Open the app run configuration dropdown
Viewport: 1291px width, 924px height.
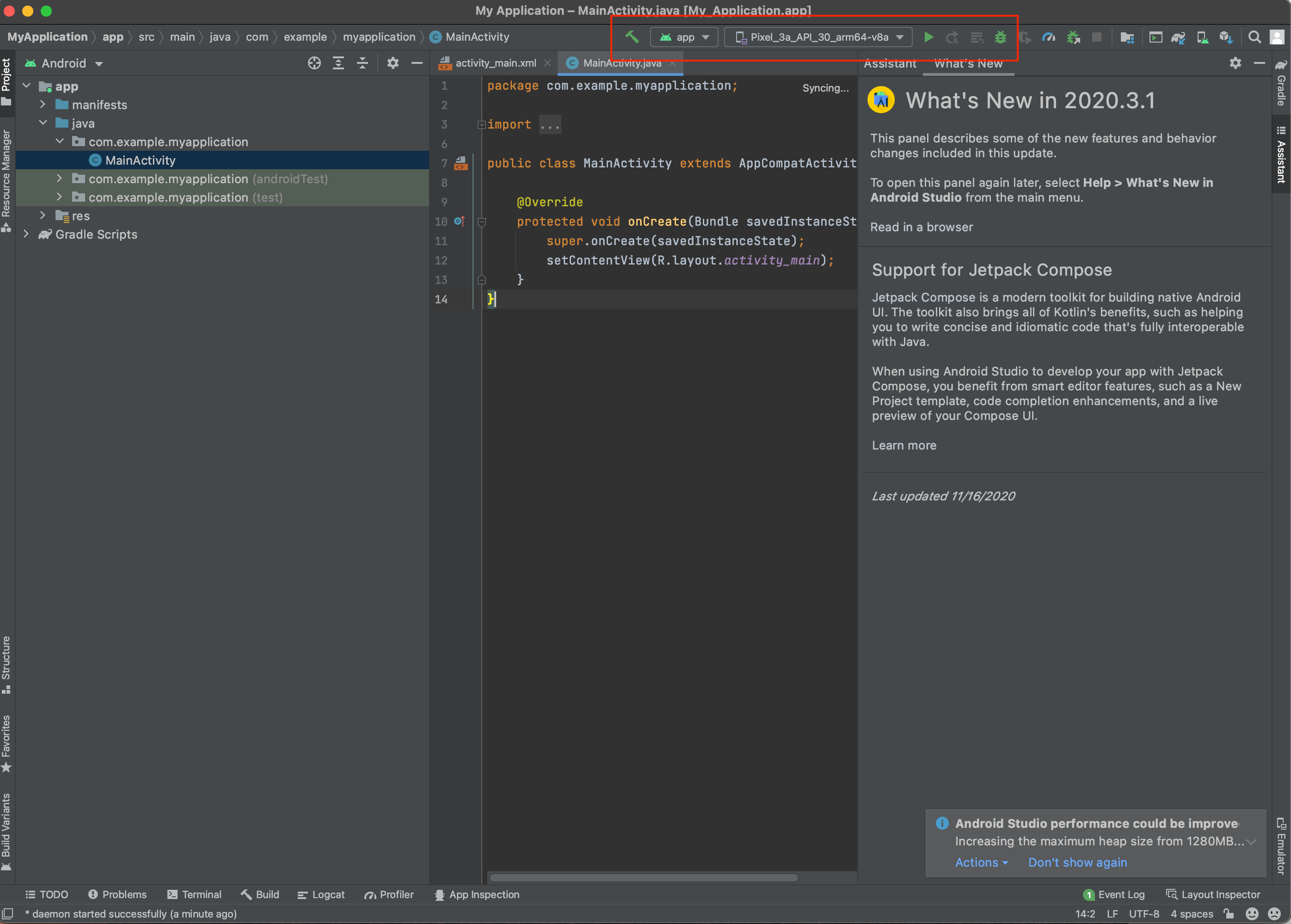click(684, 37)
